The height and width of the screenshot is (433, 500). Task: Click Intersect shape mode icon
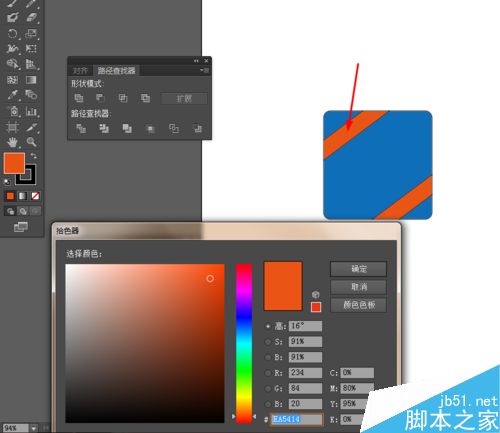(123, 98)
